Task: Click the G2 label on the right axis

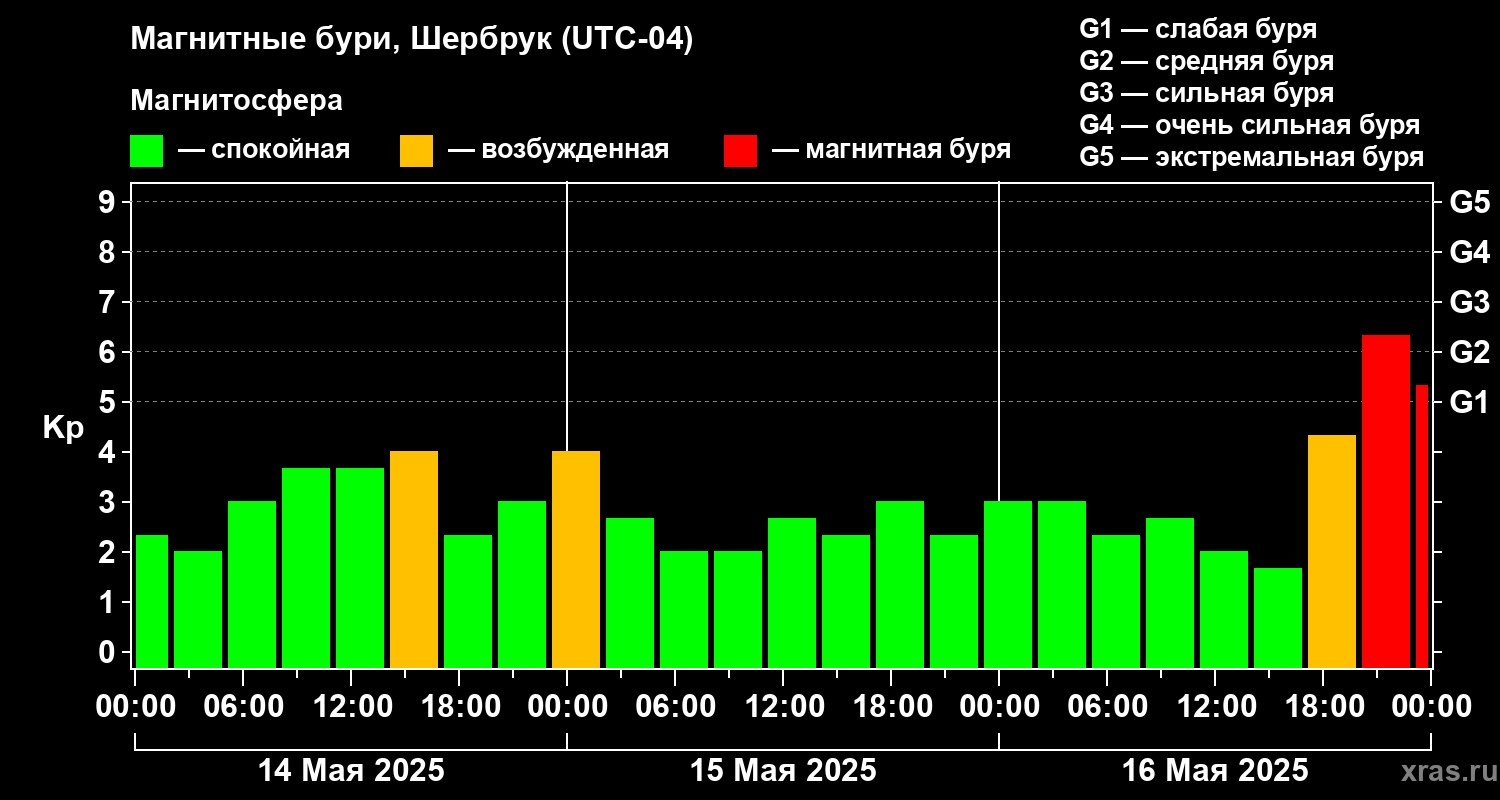Action: (x=1469, y=352)
